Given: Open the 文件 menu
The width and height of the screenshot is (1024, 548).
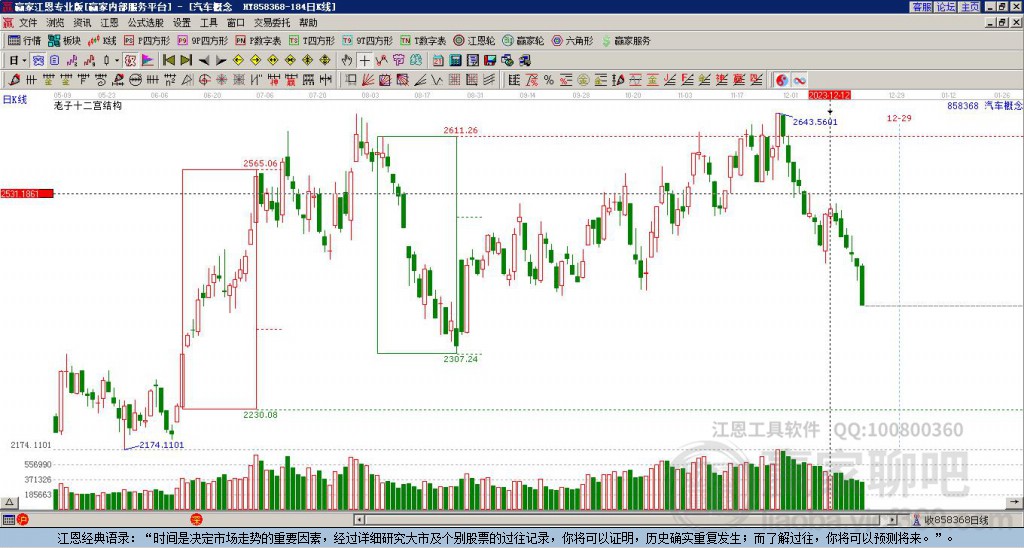Looking at the screenshot, I should [x=28, y=23].
